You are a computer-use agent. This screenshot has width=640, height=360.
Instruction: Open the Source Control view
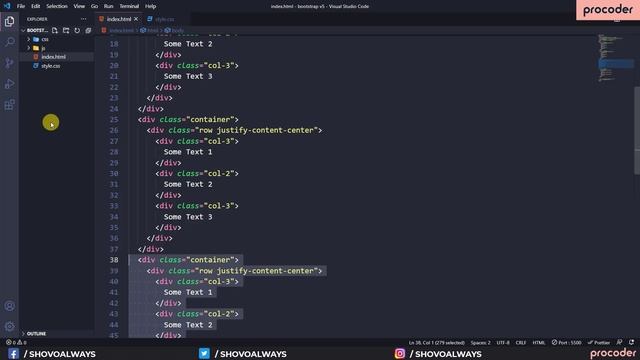coord(9,63)
